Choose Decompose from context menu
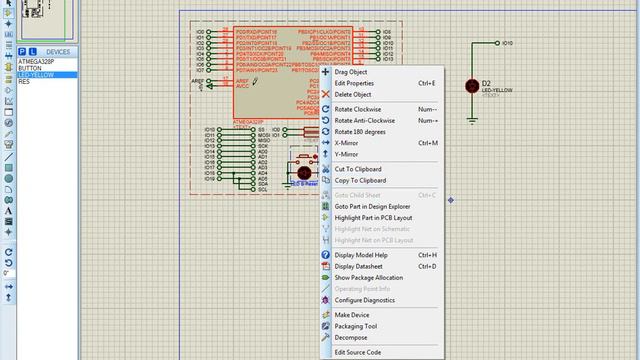Viewport: 640px width, 360px height. (382, 338)
